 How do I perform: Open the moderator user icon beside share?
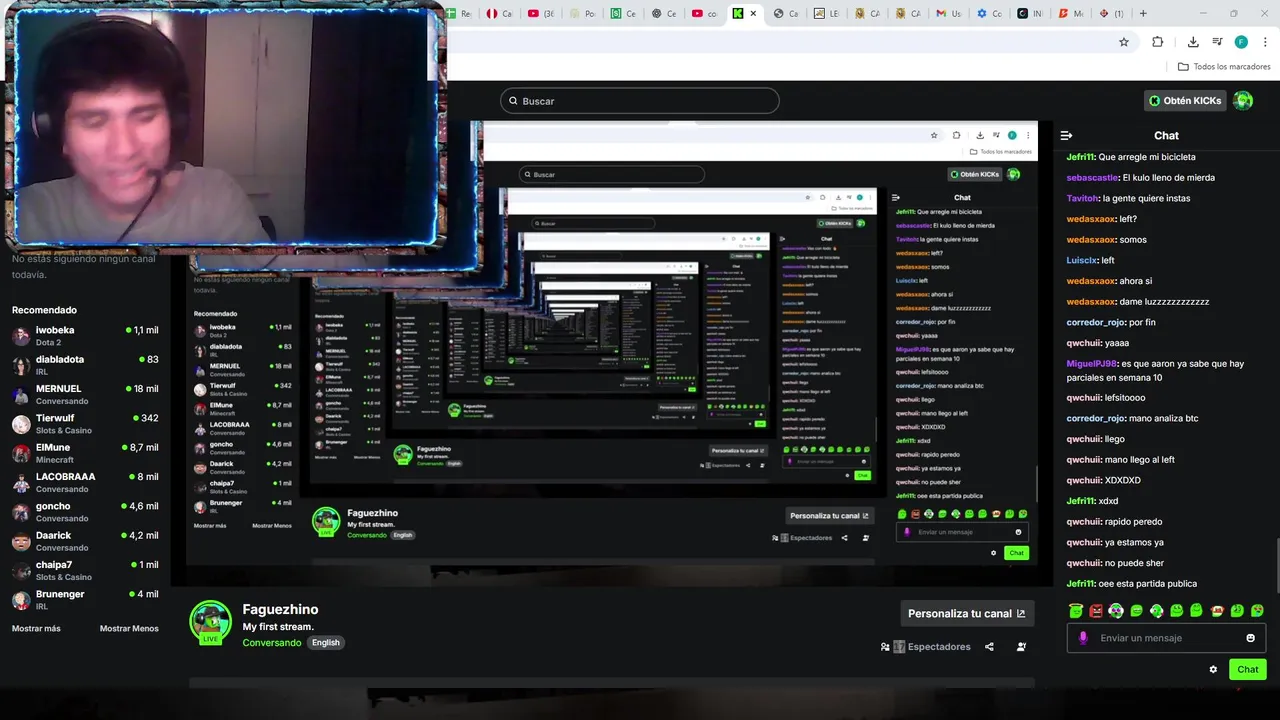[x=1021, y=647]
